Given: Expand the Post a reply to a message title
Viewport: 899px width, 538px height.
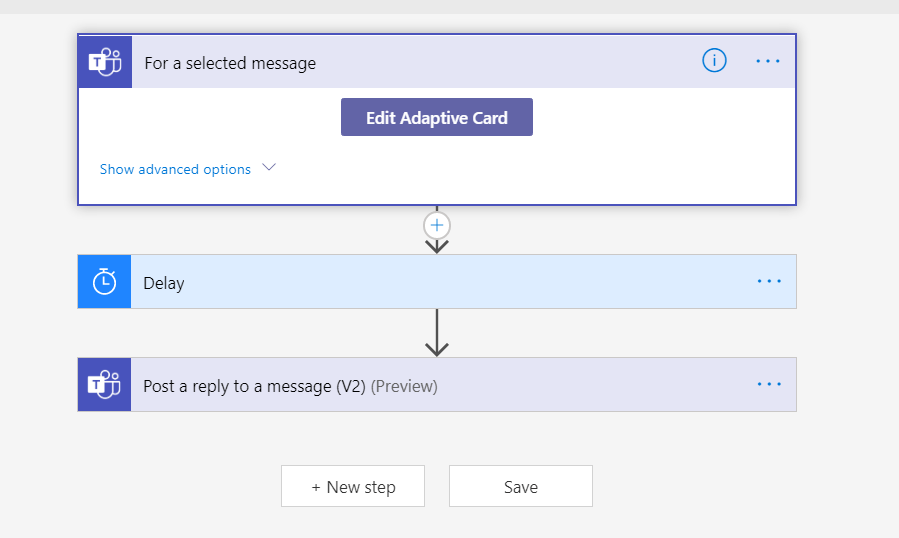Looking at the screenshot, I should point(254,386).
